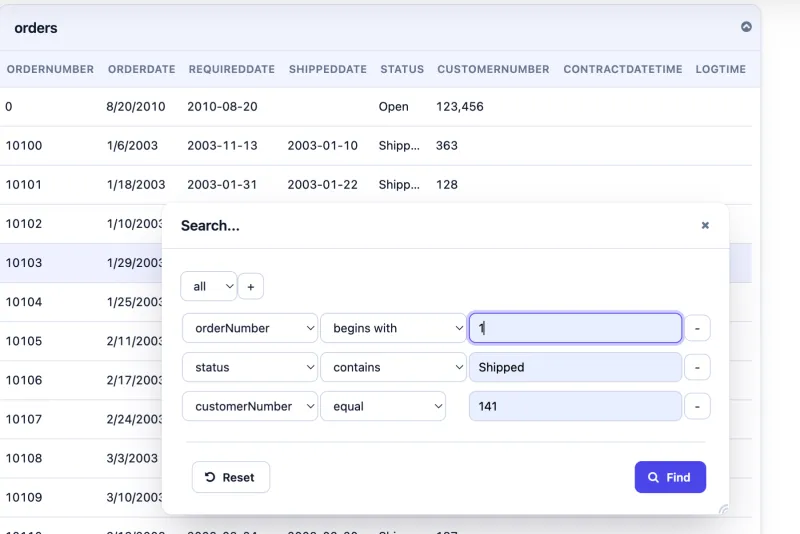Click the 'orders' panel title

(36, 28)
